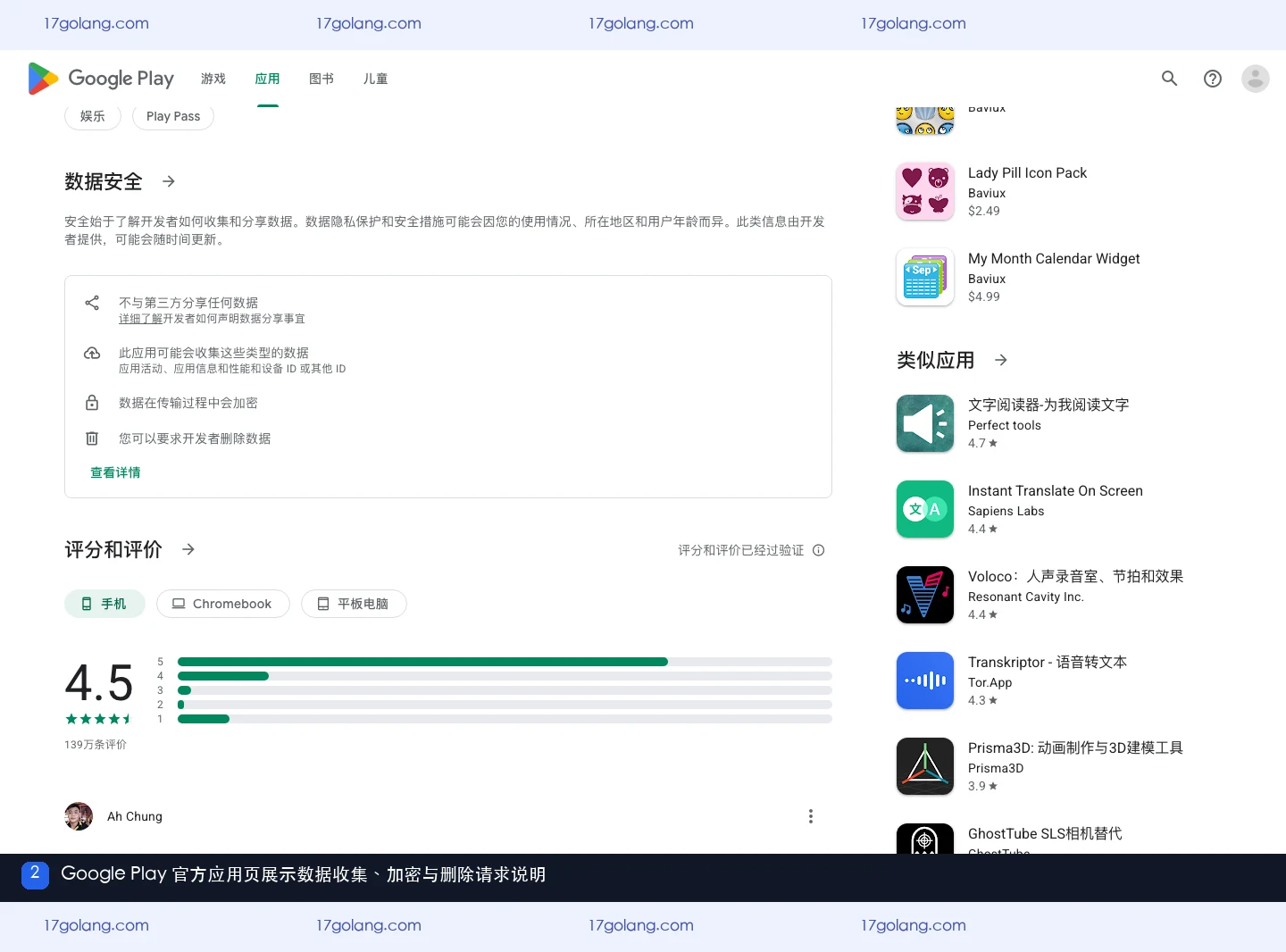This screenshot has height=952, width=1286.
Task: Open the account avatar icon
Action: (x=1256, y=79)
